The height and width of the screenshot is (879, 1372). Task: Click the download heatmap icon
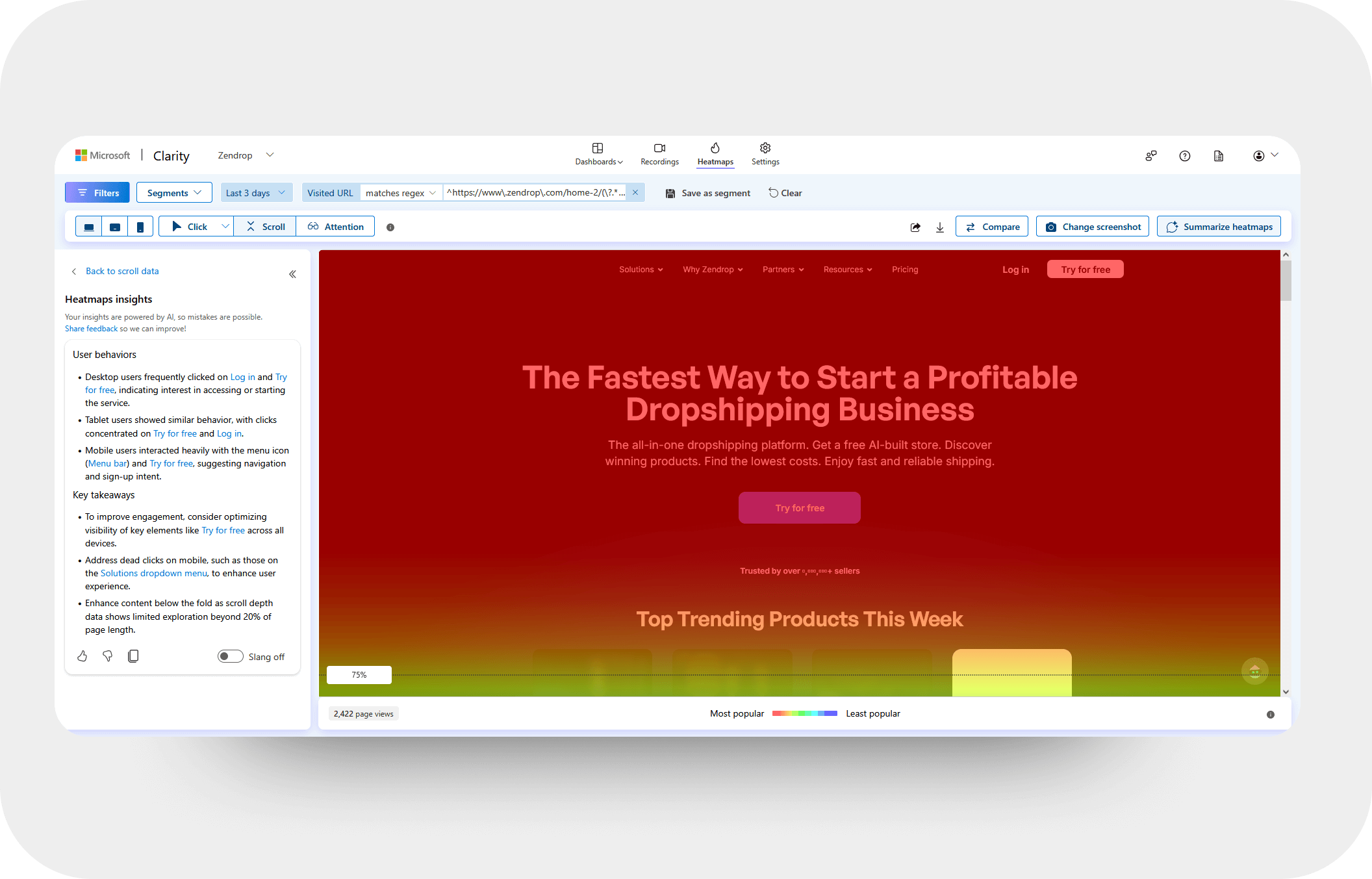pyautogui.click(x=940, y=227)
